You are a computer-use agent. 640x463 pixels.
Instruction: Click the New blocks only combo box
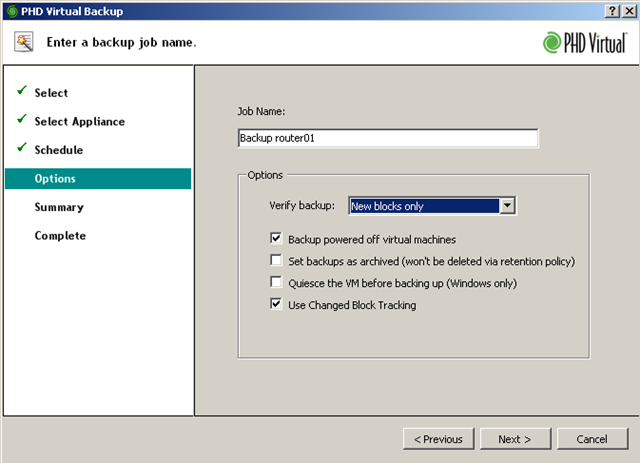(x=423, y=206)
